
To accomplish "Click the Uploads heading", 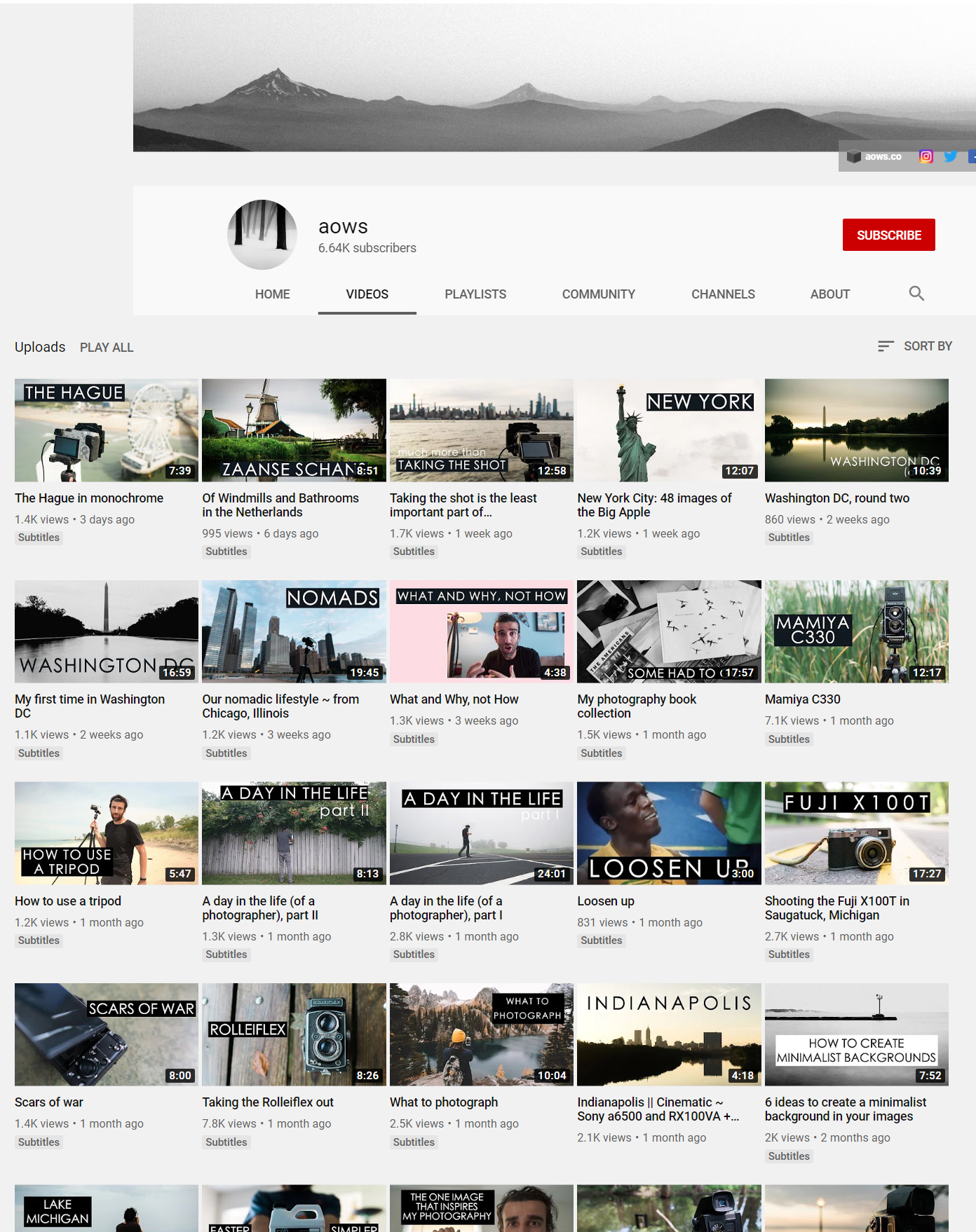I will (40, 347).
